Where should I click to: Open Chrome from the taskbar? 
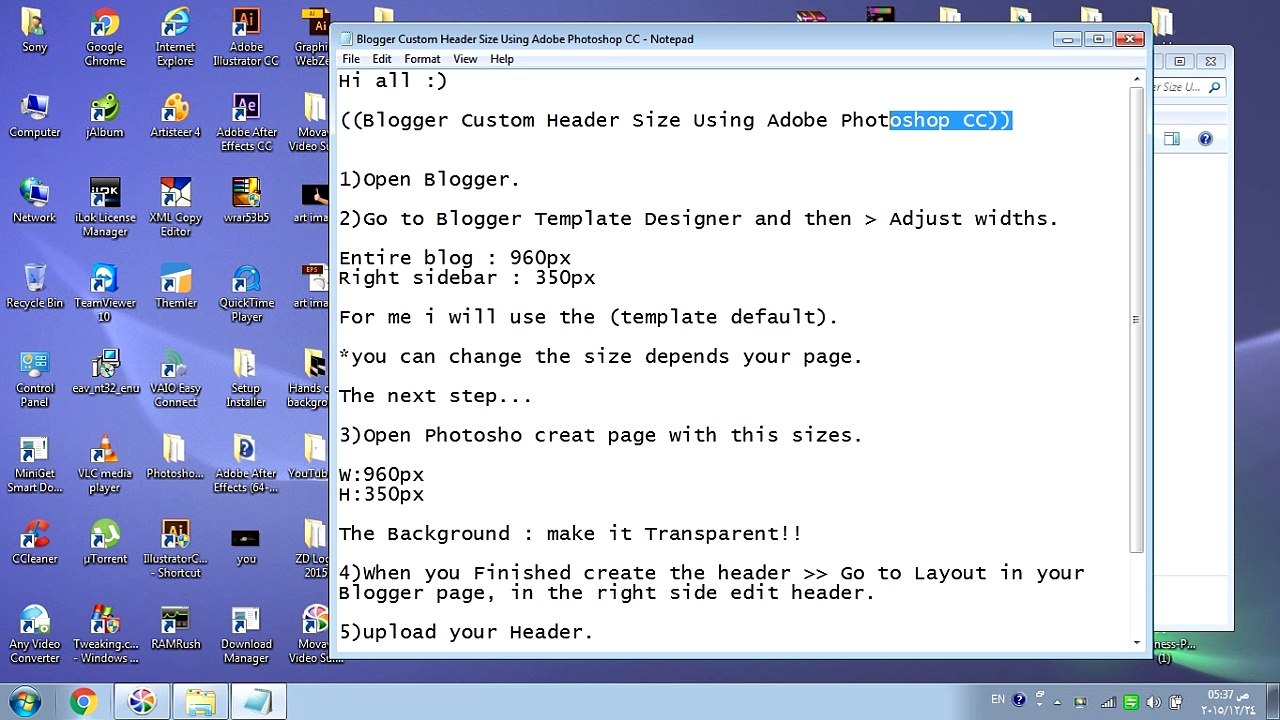coord(83,701)
